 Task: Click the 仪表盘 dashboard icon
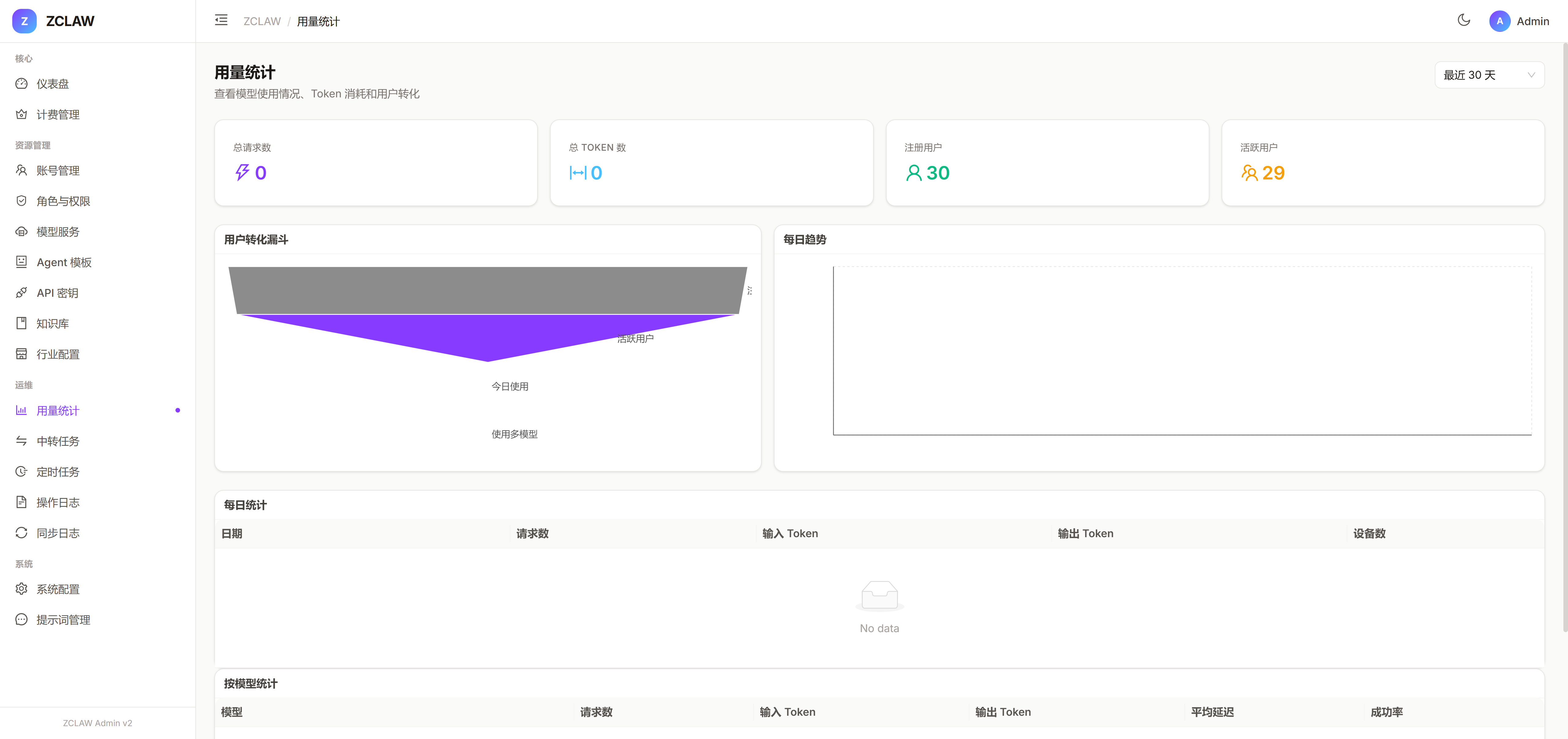coord(21,84)
